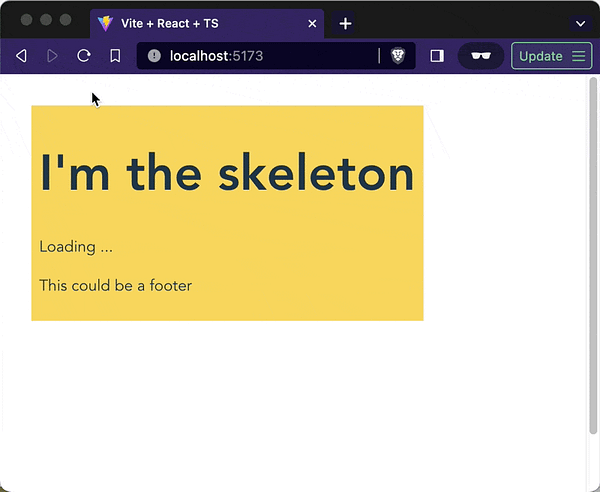Click "This could be a footer" text
600x492 pixels.
tap(116, 285)
